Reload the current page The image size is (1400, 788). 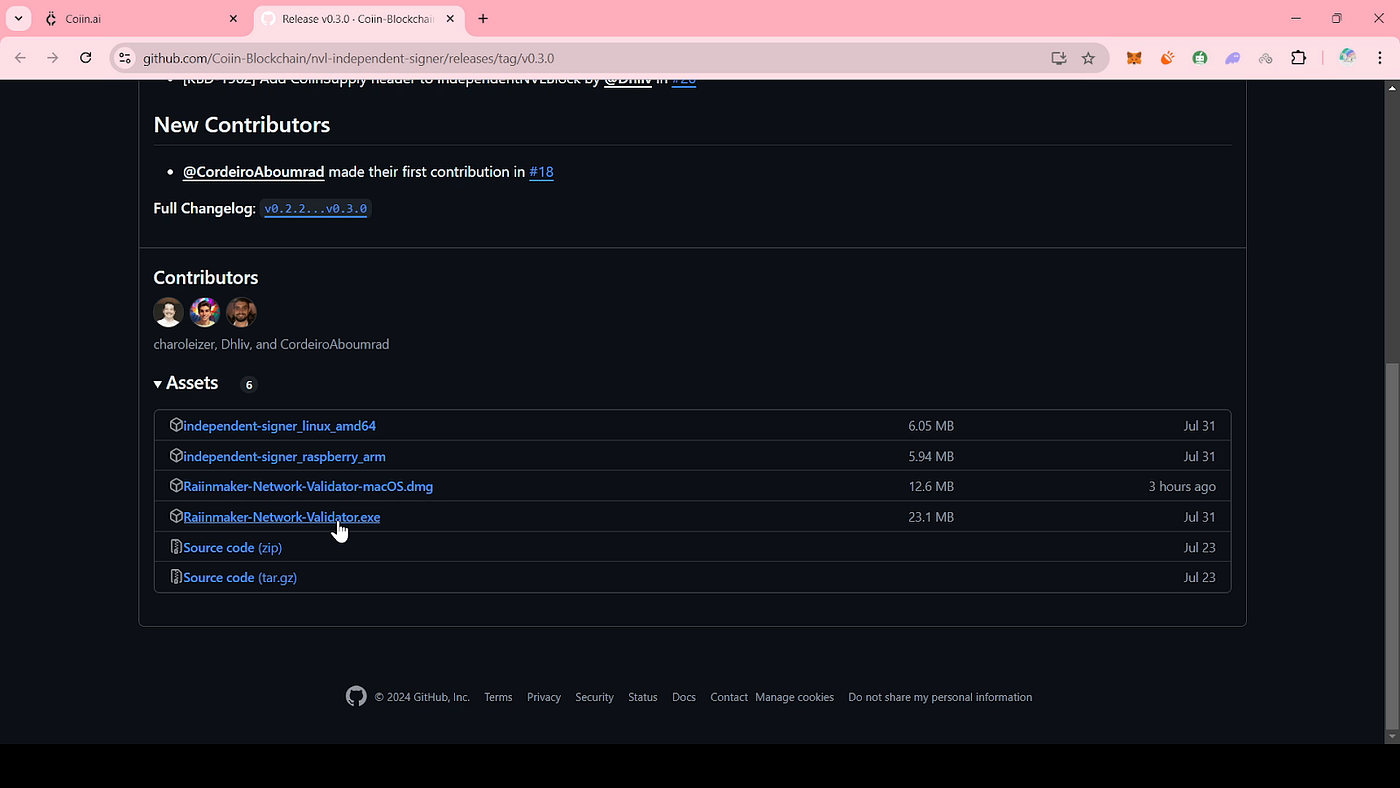86,58
